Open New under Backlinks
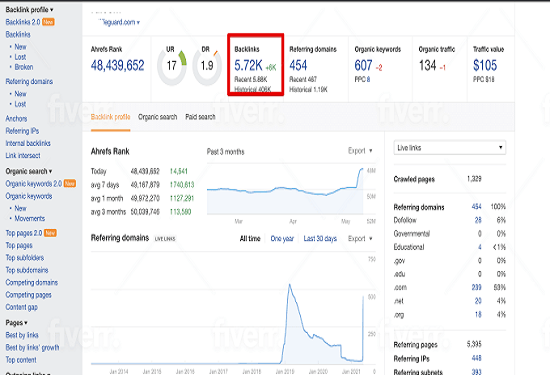Screen dimensions: 550x375 point(20,47)
